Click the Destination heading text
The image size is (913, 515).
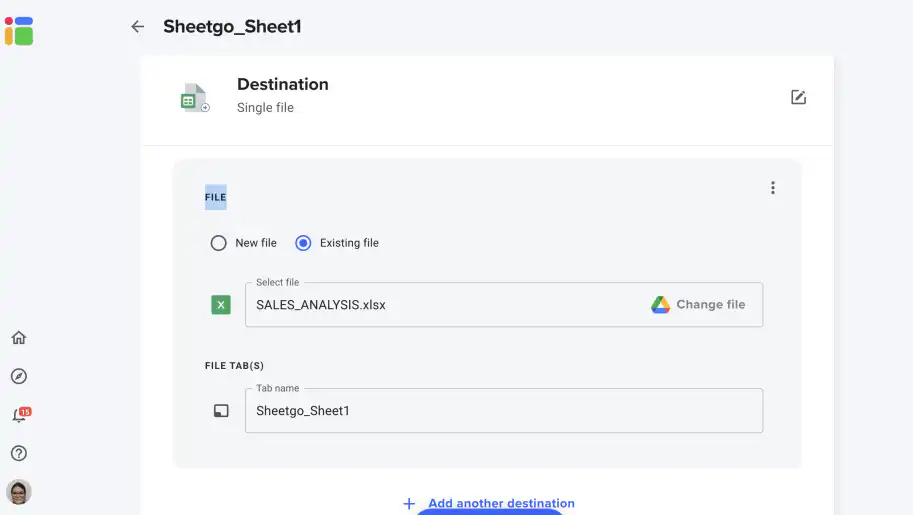(282, 84)
